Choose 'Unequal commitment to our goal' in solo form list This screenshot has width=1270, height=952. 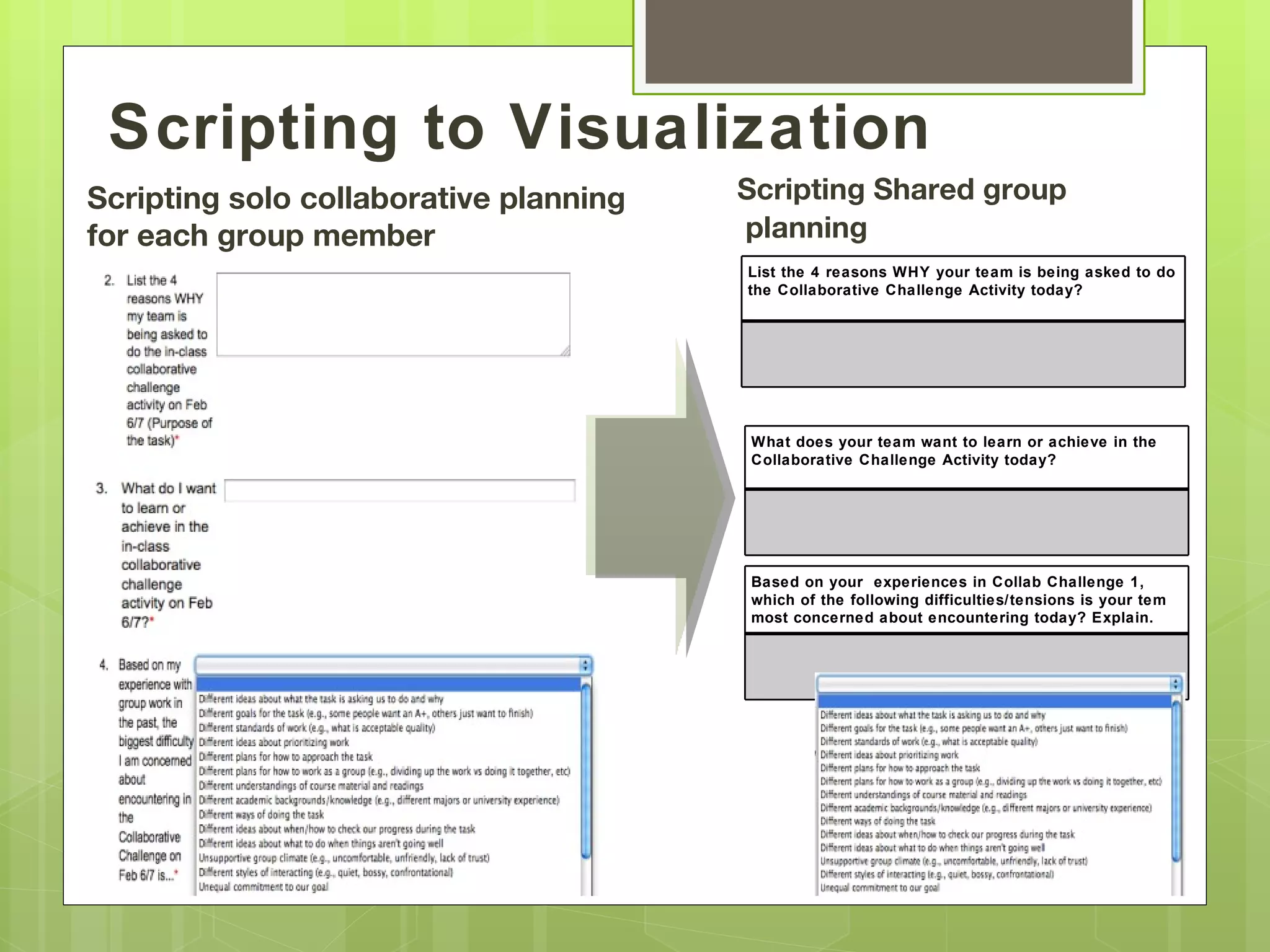(x=264, y=887)
